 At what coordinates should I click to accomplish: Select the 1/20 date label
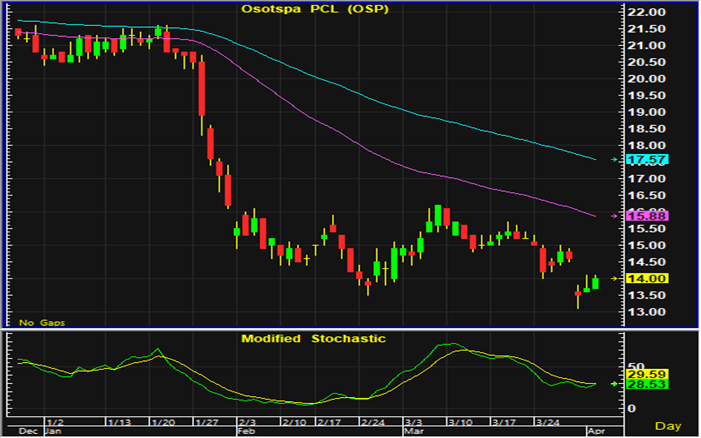163,422
